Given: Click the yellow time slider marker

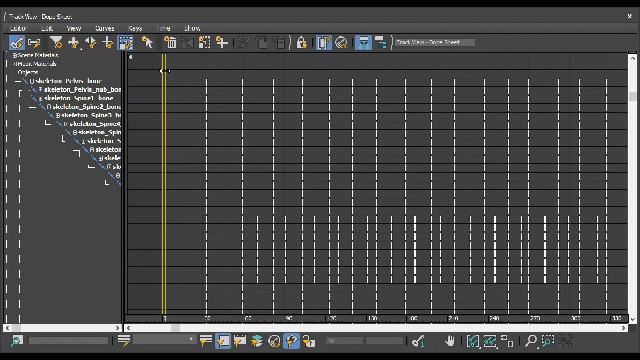Looking at the screenshot, I should click(164, 184).
